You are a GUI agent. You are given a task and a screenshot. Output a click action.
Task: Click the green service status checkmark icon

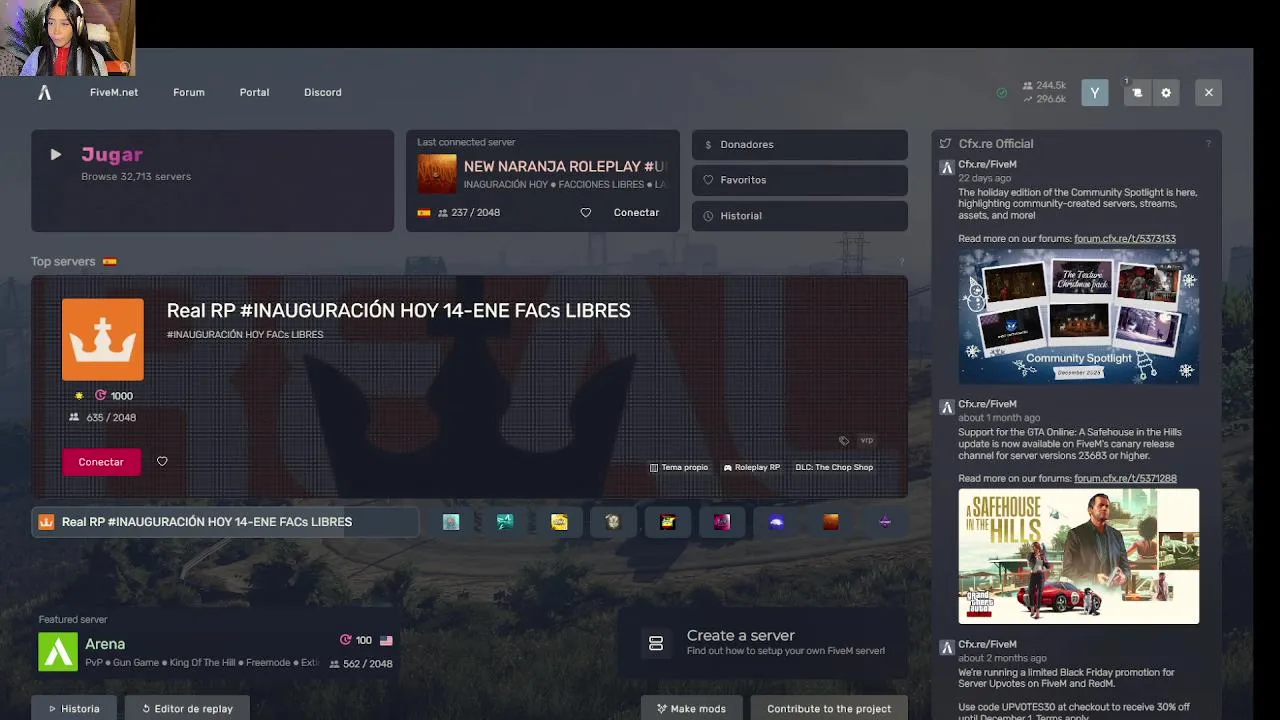(x=1002, y=93)
